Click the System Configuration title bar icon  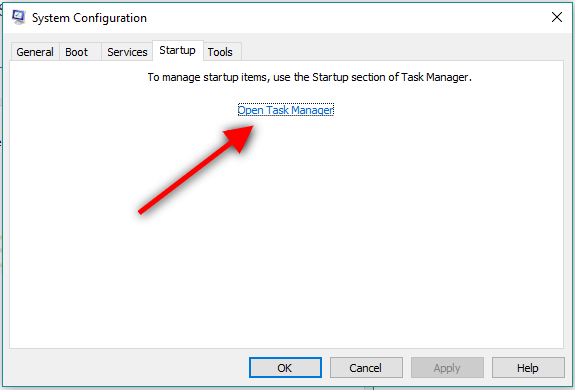tap(18, 17)
